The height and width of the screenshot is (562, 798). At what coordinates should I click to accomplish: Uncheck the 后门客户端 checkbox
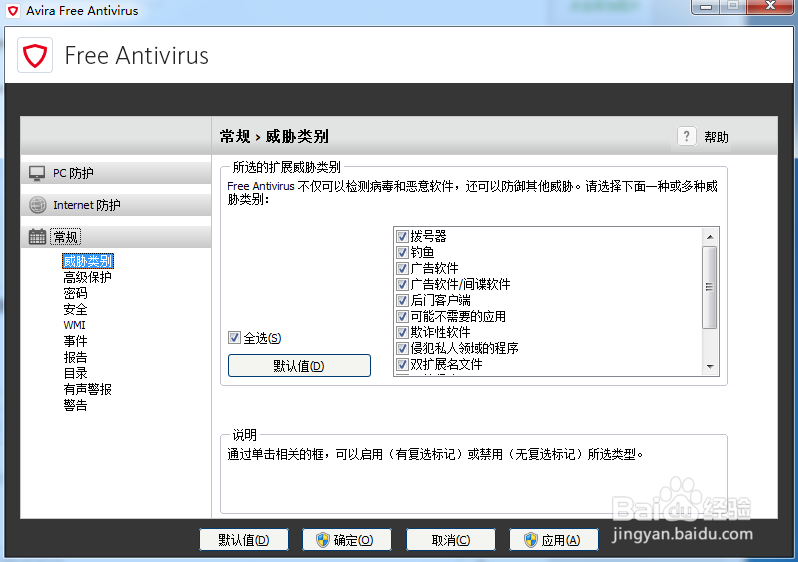(x=402, y=300)
